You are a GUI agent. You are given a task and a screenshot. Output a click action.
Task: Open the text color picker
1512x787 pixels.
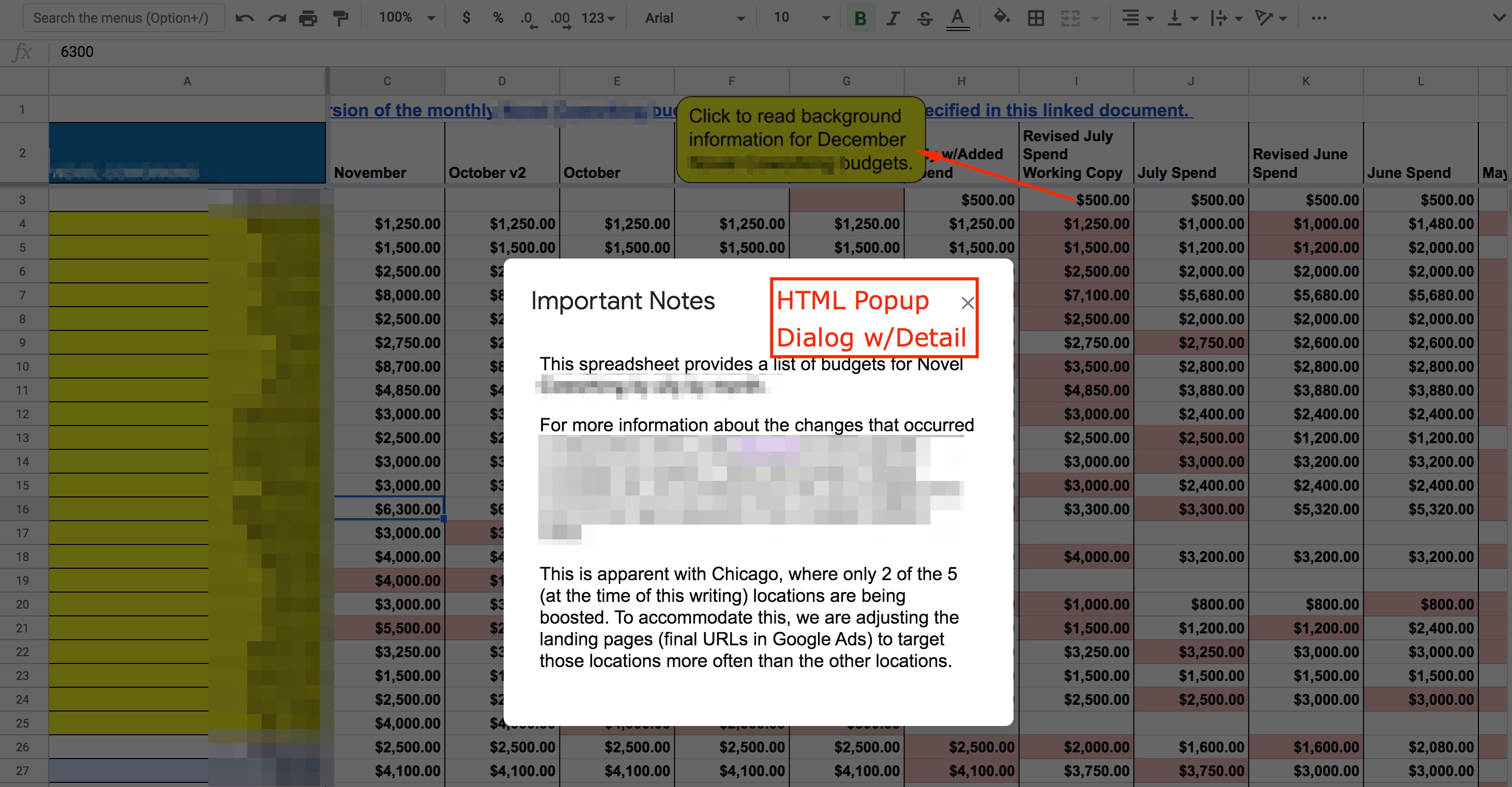[x=957, y=18]
